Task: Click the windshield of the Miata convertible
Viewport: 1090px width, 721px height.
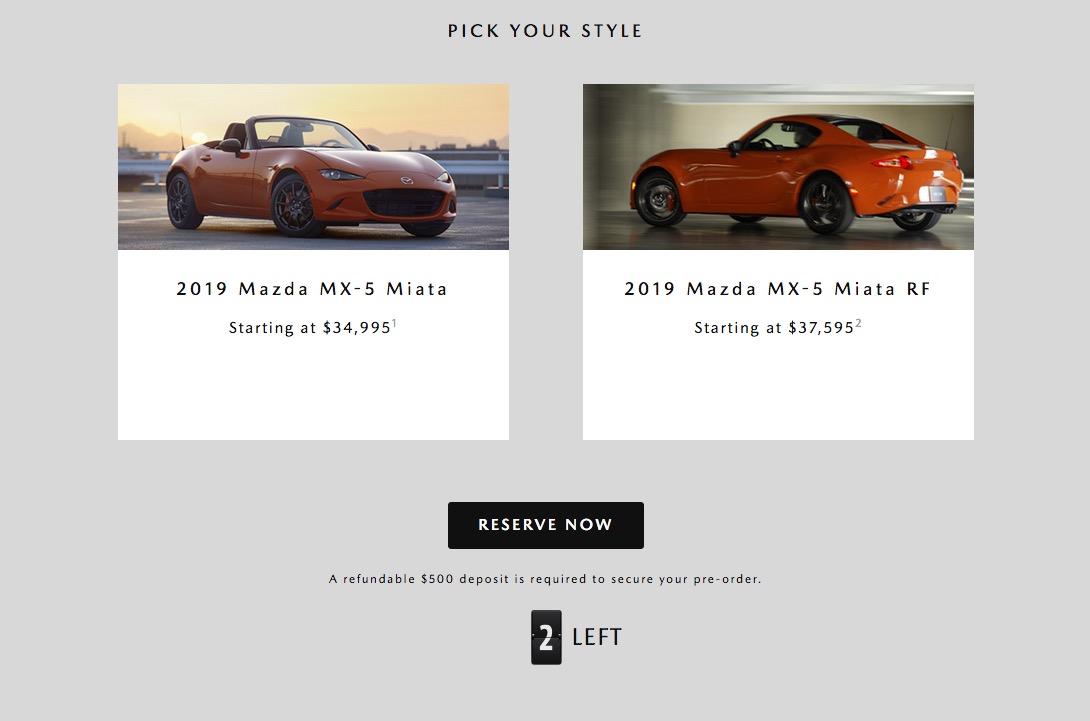Action: (305, 133)
